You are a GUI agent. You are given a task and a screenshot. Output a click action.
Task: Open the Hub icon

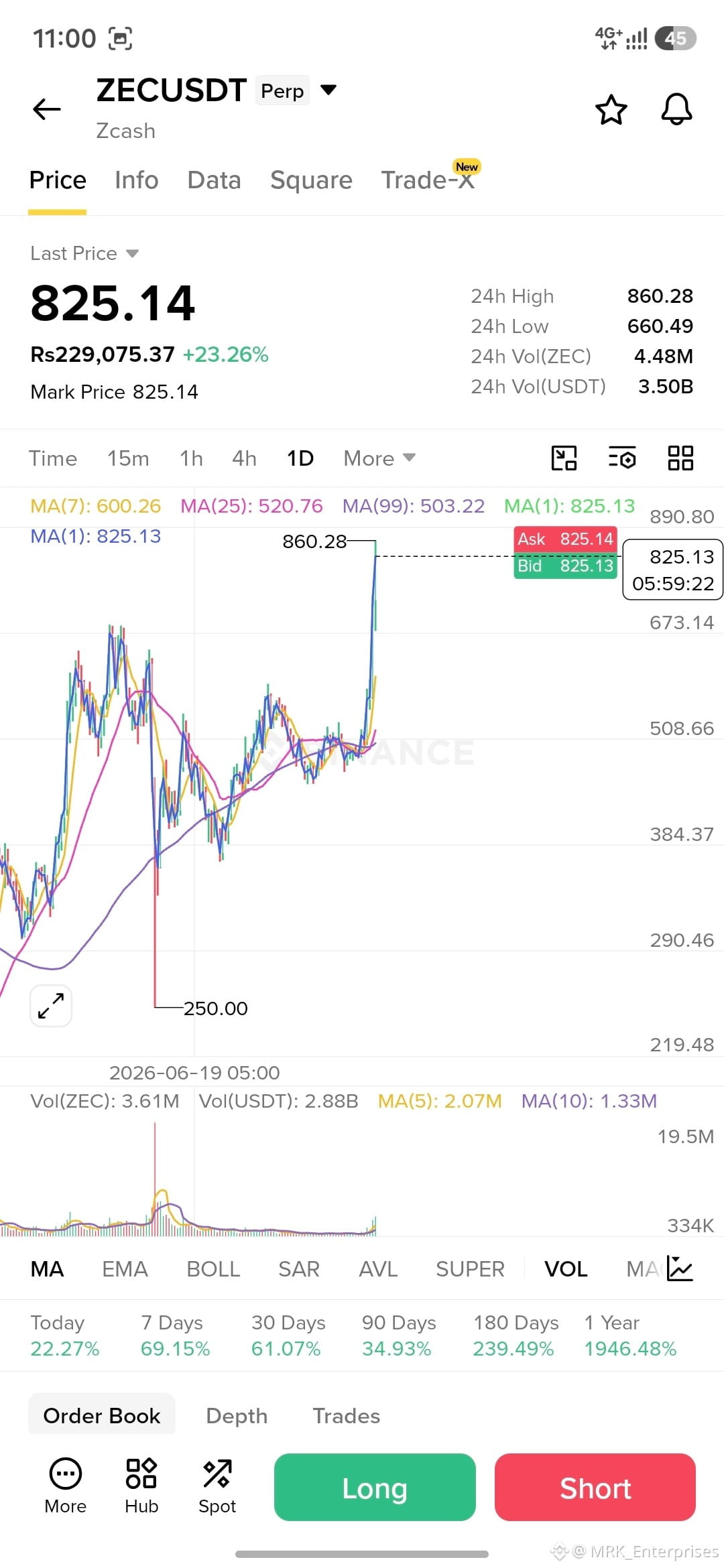tap(141, 1486)
